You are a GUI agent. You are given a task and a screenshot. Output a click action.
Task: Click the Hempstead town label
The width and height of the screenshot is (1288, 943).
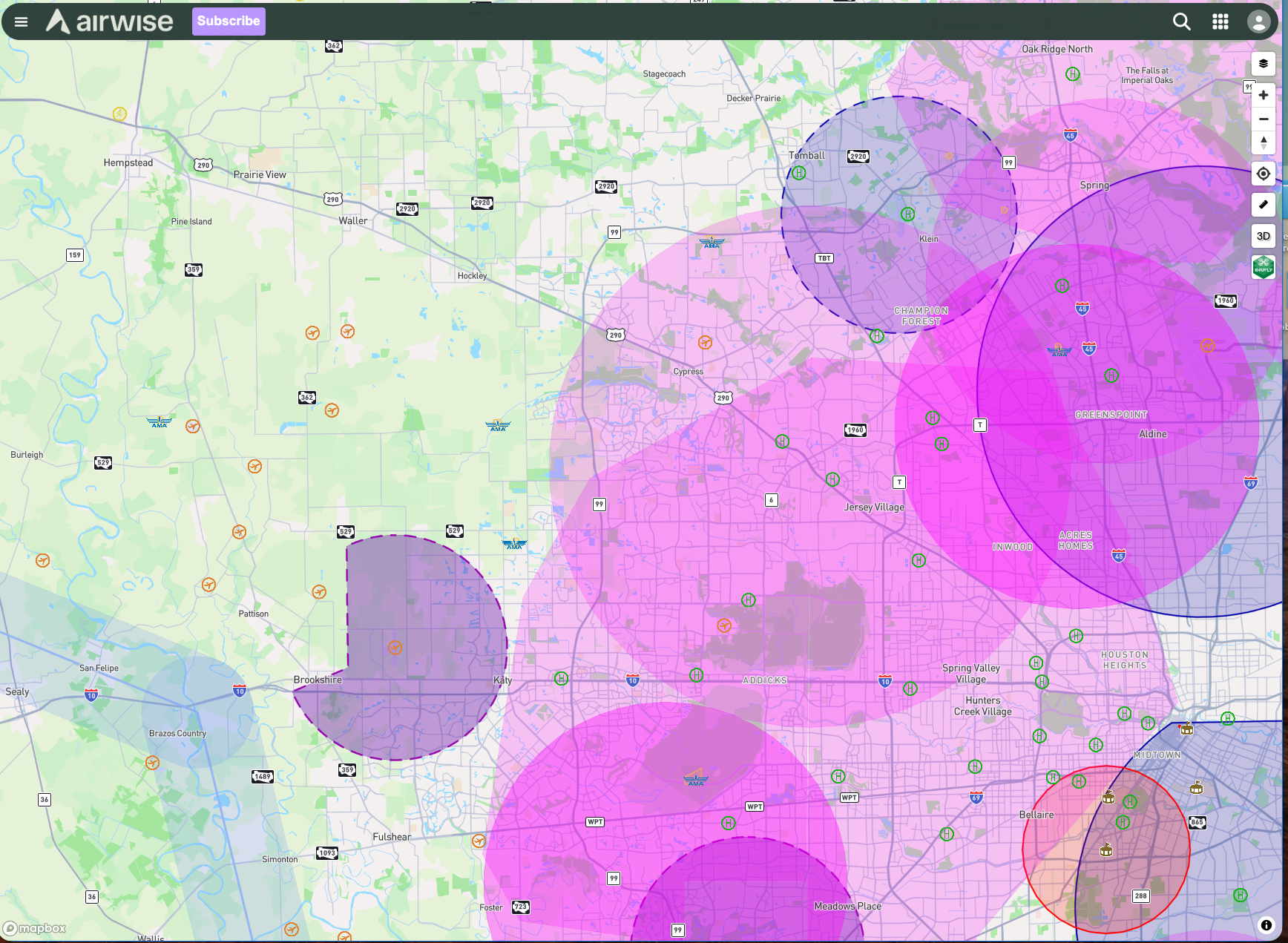[128, 162]
